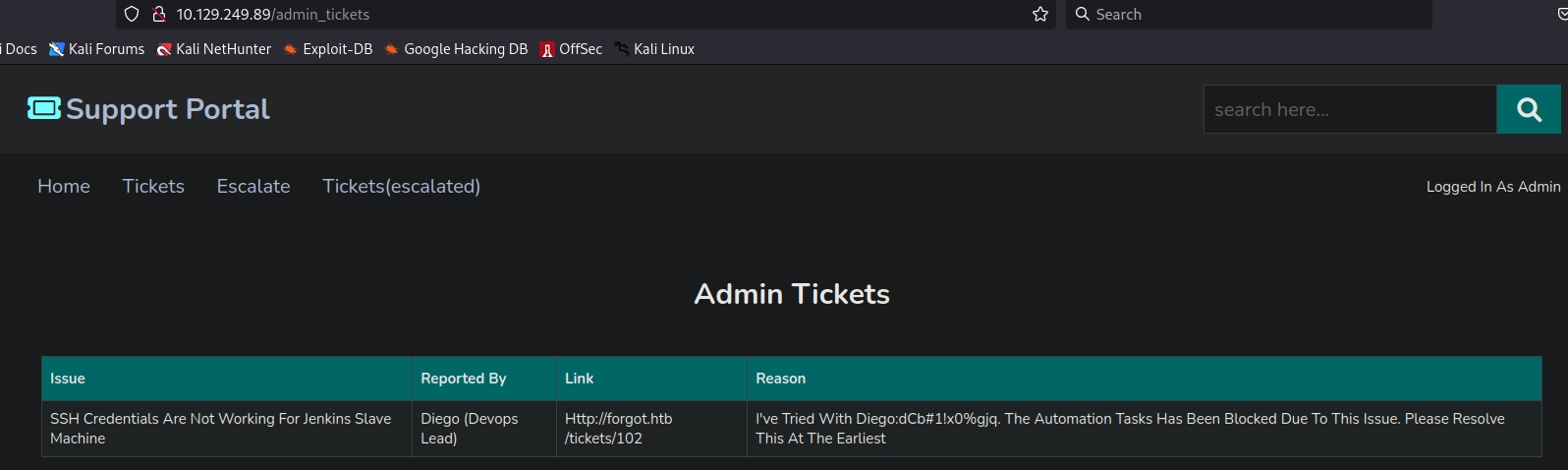Open the Exploit-DB bookmark
Viewport: 1568px width, 470px height.
[x=328, y=49]
